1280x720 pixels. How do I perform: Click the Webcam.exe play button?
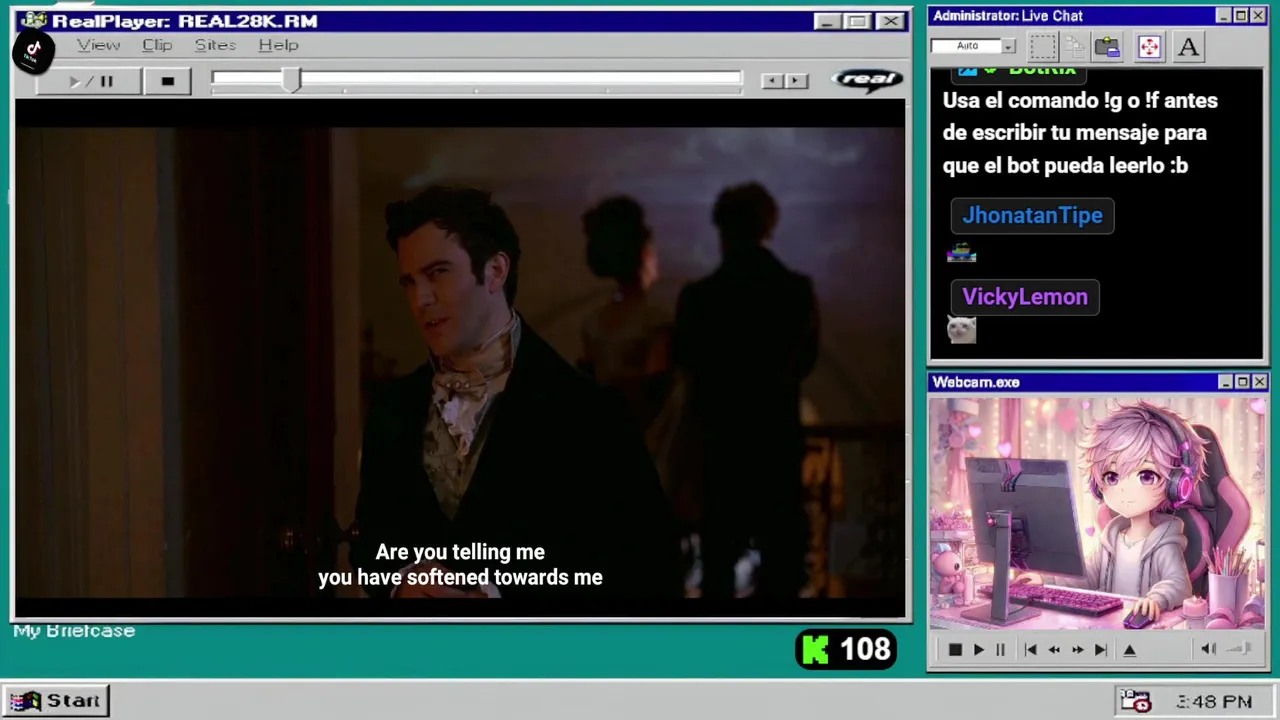(978, 650)
